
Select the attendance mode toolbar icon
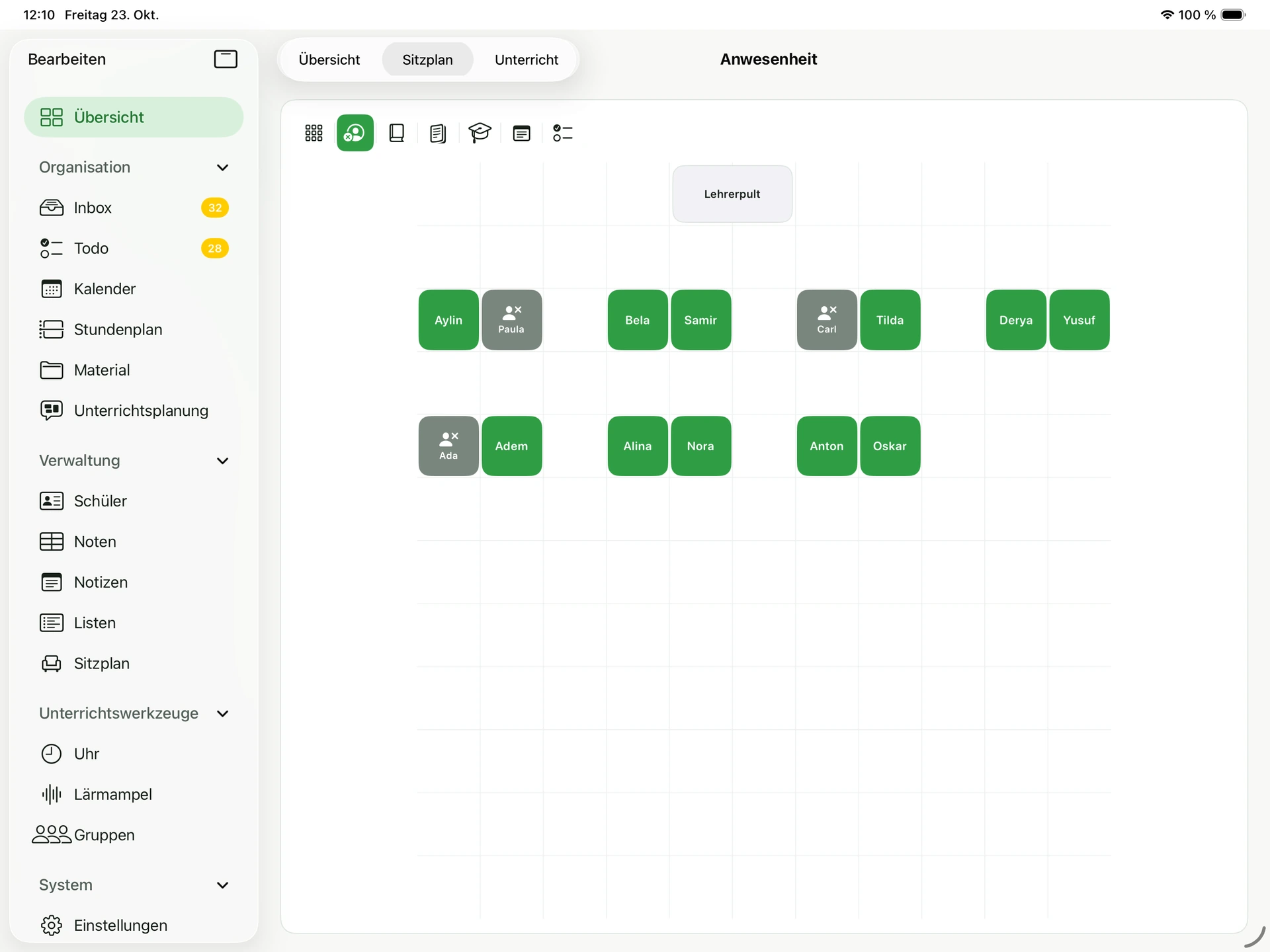(355, 133)
